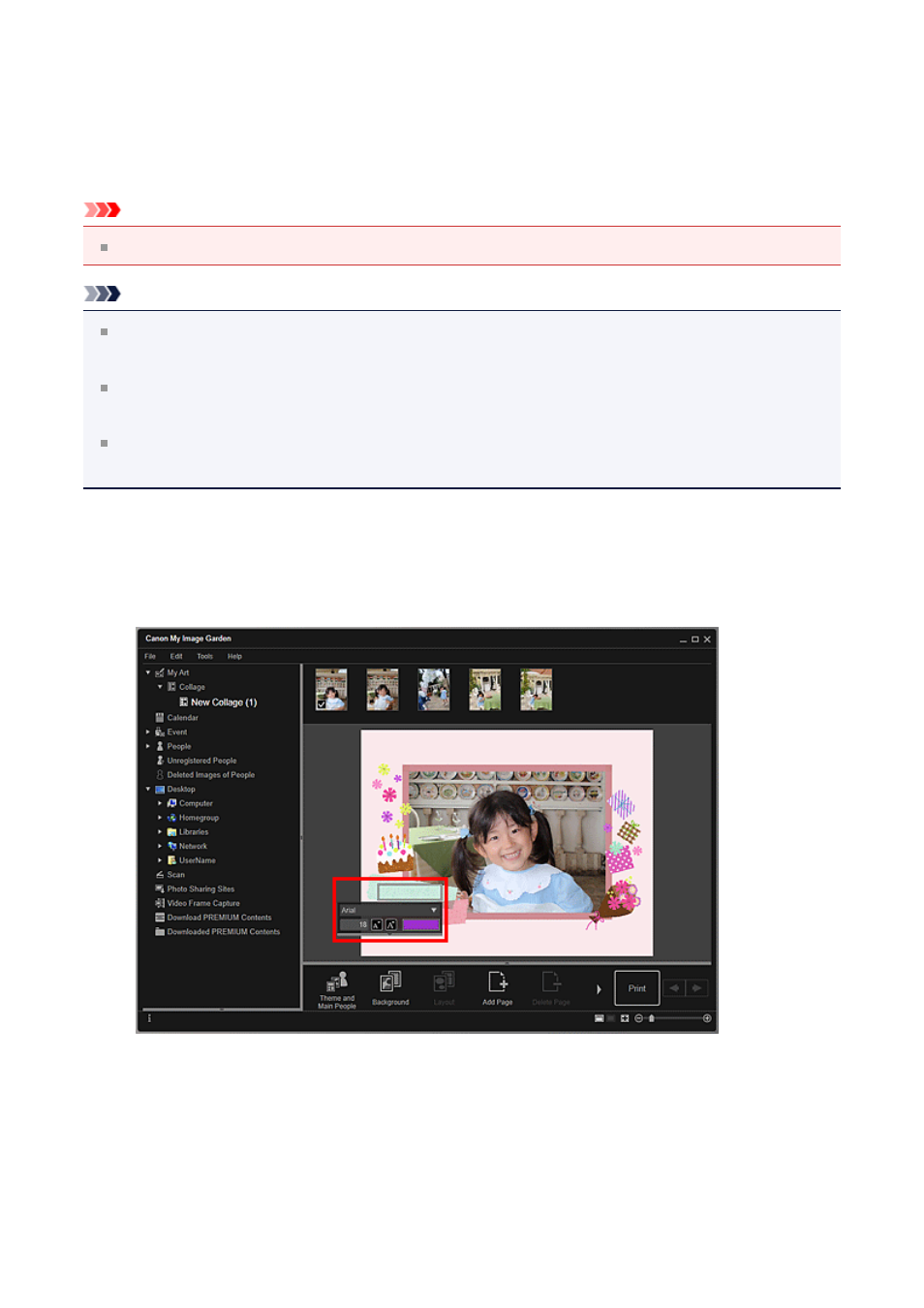Click the Print button
Screen dimensions: 924x1308
pos(637,988)
